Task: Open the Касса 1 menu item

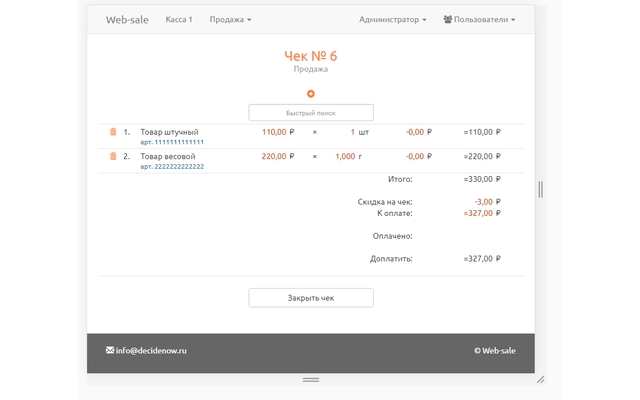Action: [x=179, y=20]
